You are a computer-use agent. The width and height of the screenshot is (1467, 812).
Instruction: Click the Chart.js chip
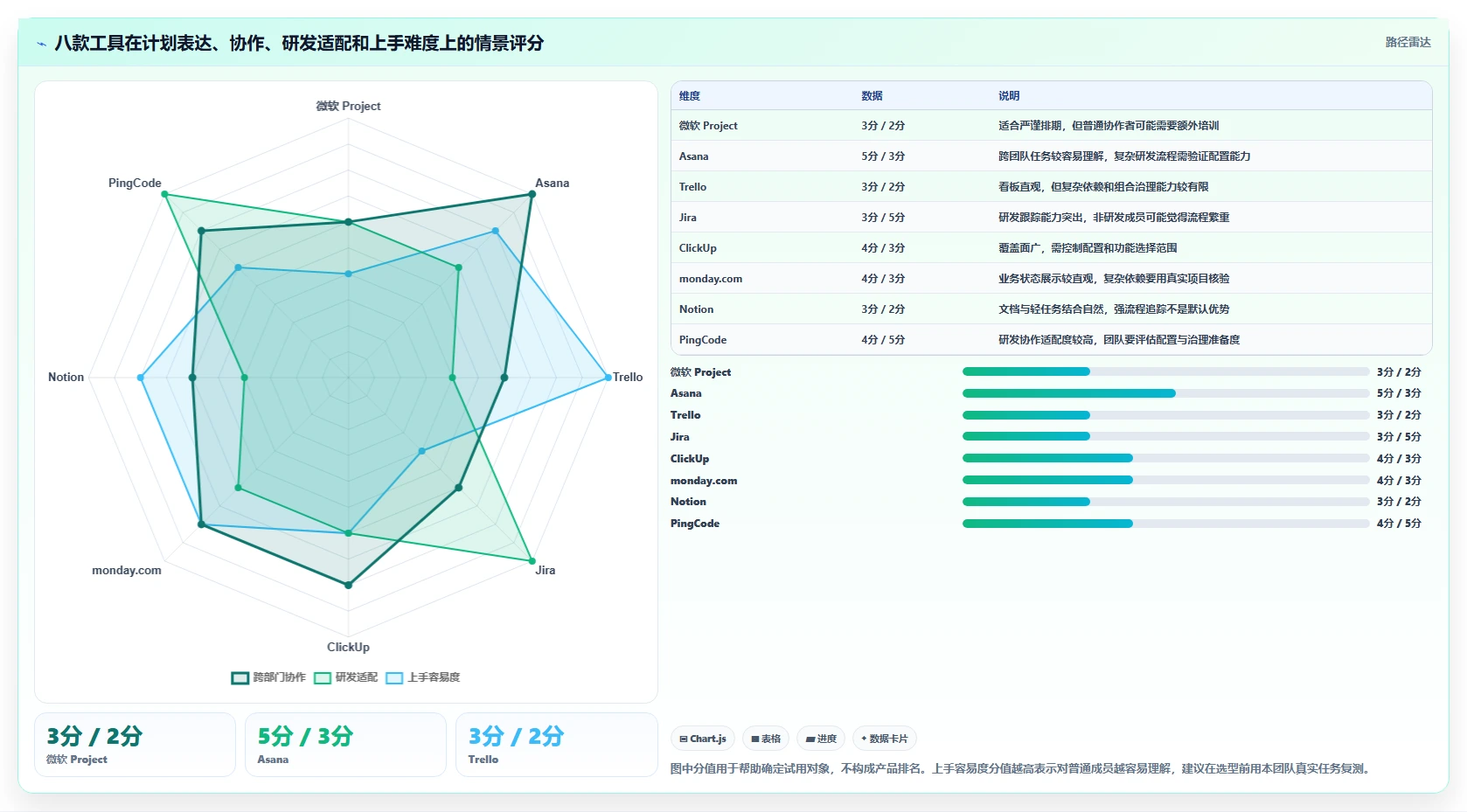[703, 739]
